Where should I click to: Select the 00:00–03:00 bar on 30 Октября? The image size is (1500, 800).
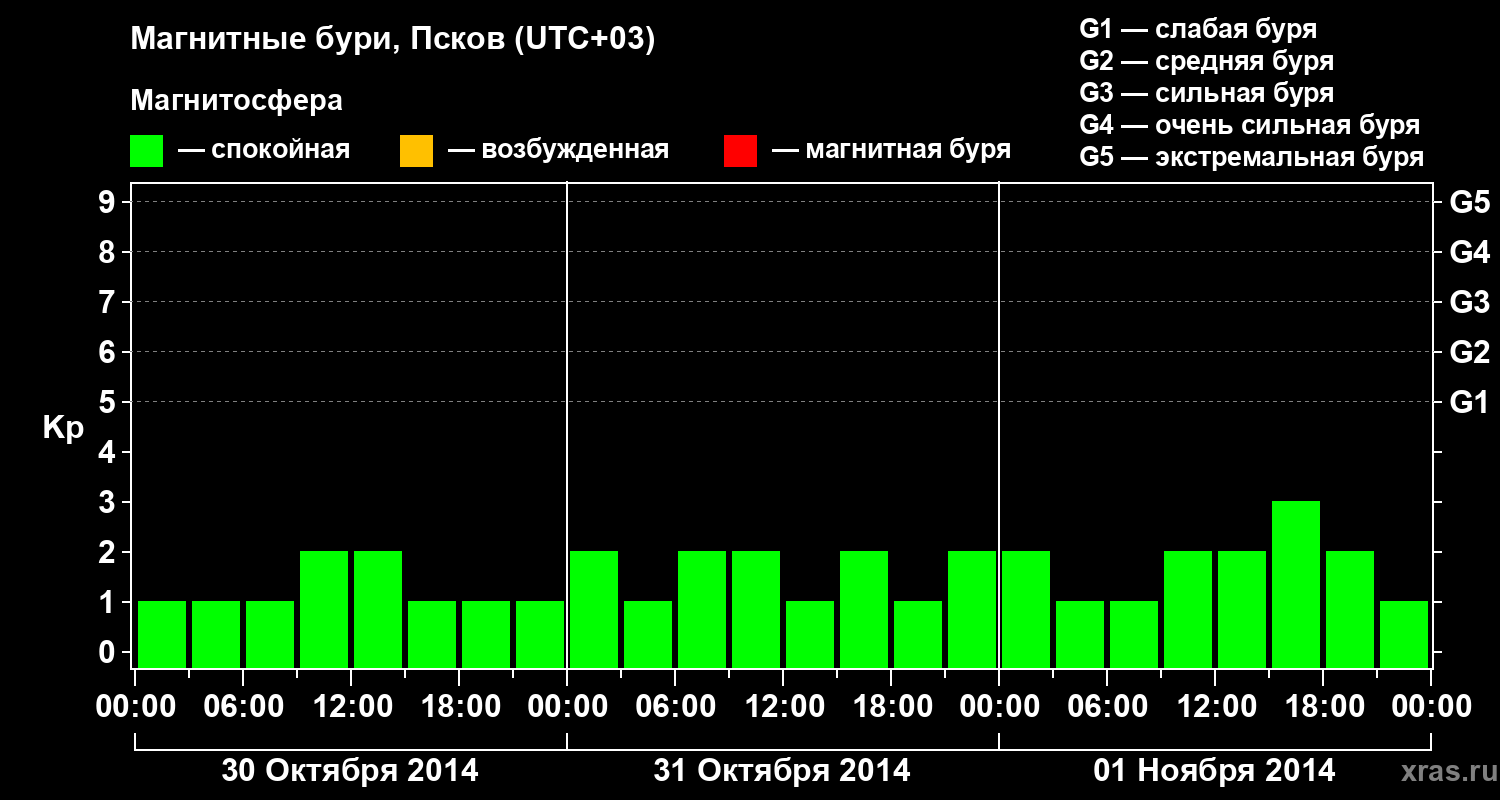[x=162, y=634]
